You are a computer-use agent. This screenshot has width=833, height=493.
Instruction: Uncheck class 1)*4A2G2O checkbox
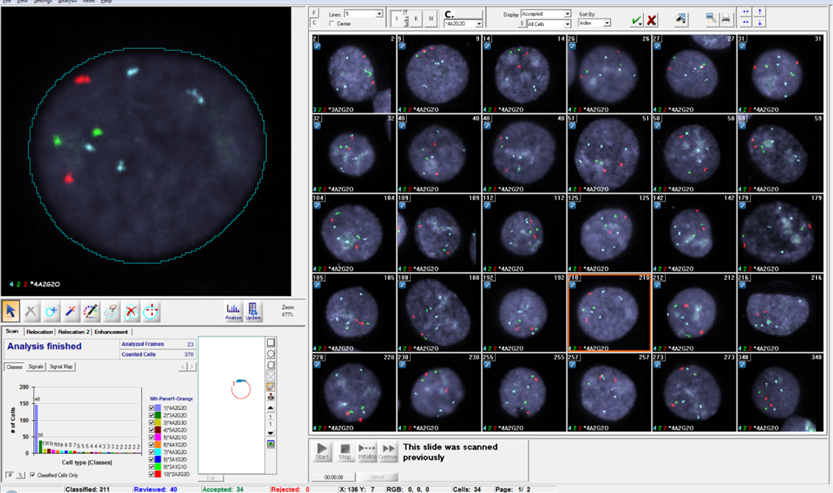coord(152,408)
